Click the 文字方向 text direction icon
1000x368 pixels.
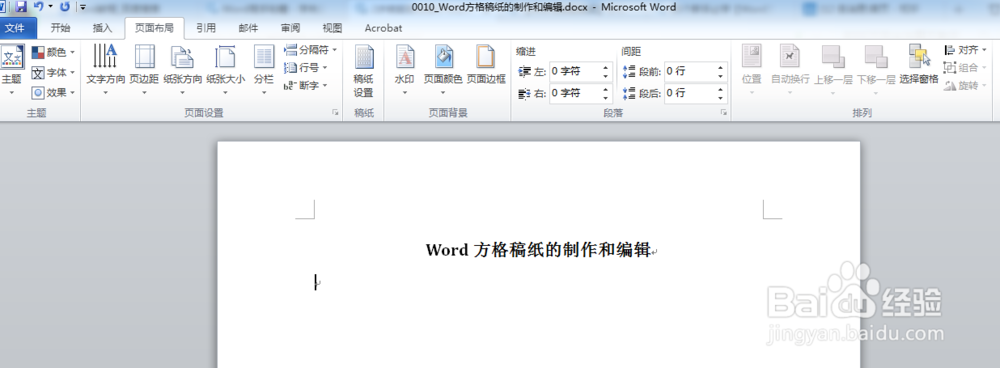[105, 57]
